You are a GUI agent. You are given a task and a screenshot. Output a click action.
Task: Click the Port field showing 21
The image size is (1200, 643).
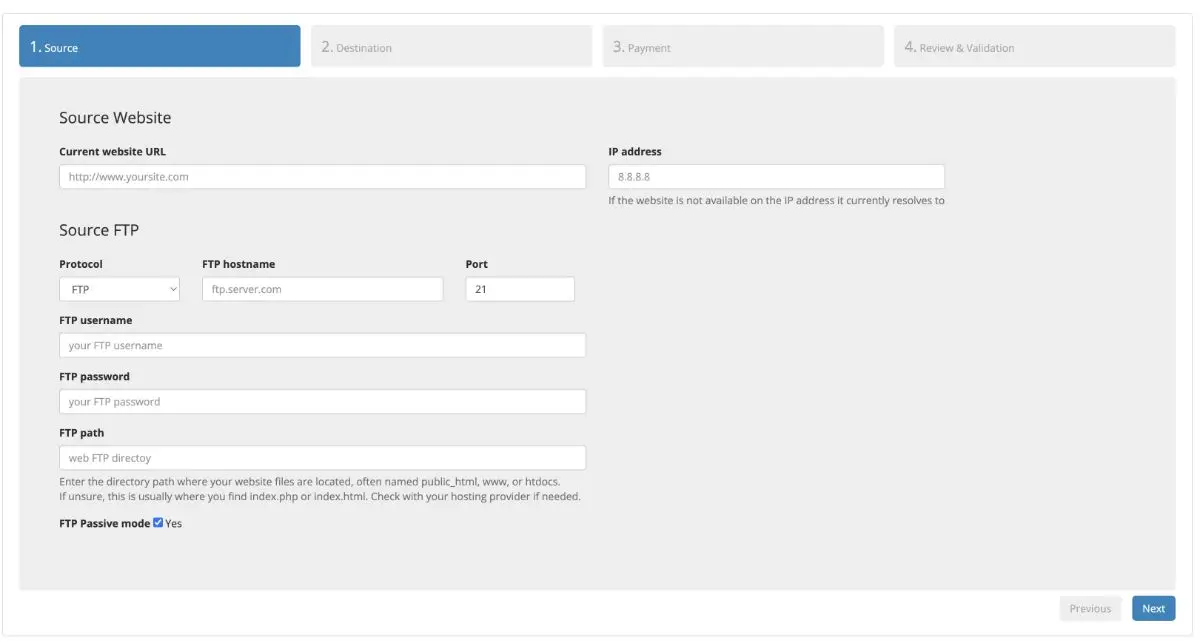pyautogui.click(x=519, y=288)
